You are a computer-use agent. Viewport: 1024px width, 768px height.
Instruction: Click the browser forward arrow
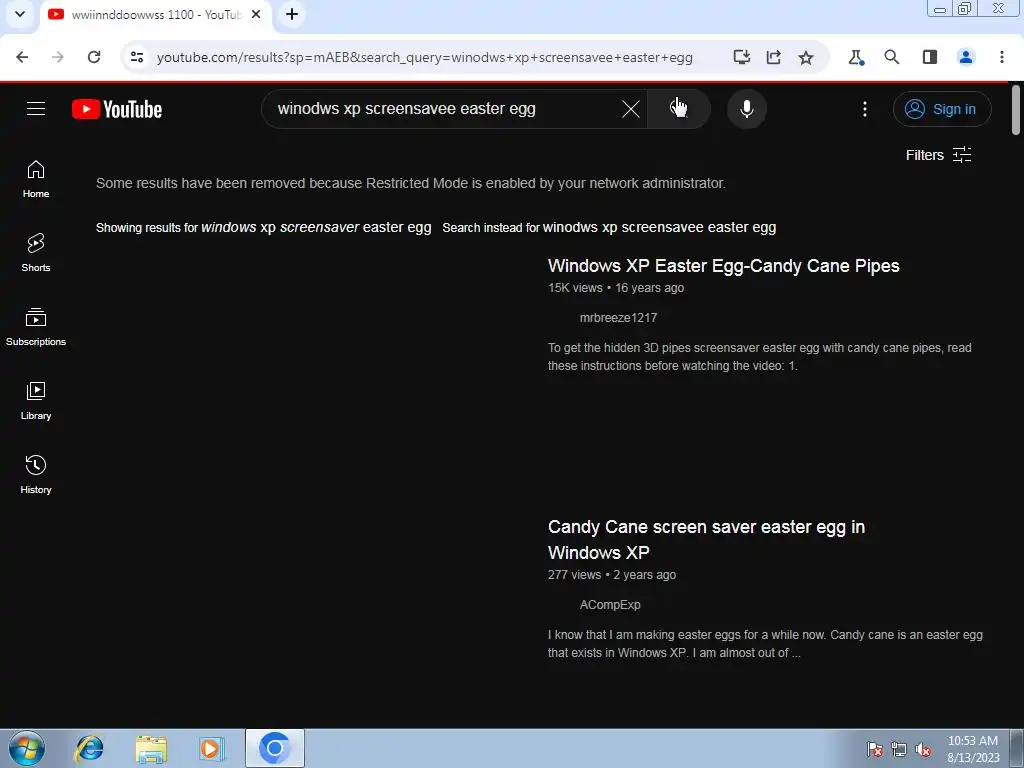58,57
